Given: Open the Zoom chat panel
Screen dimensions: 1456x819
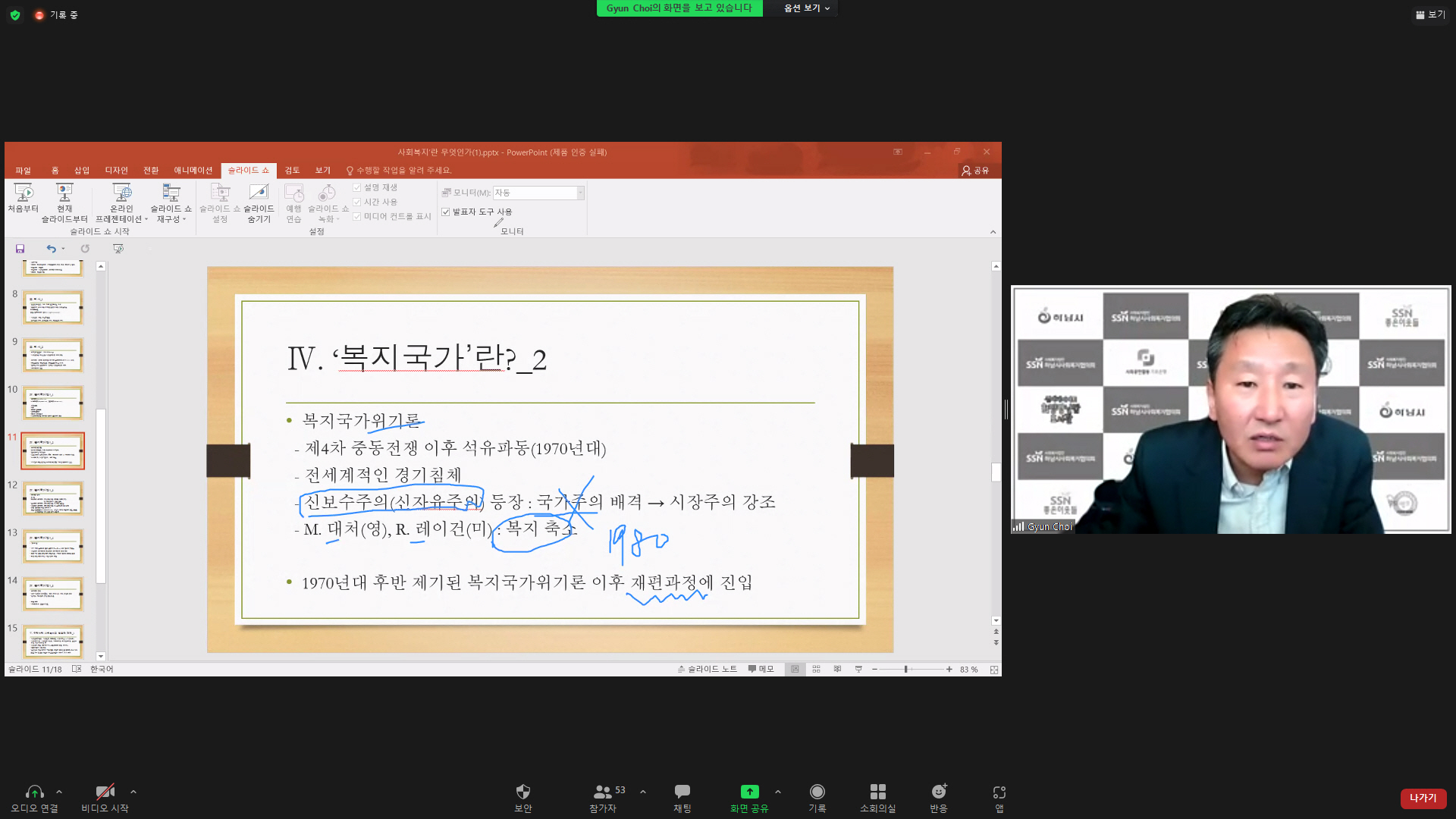Looking at the screenshot, I should click(682, 792).
